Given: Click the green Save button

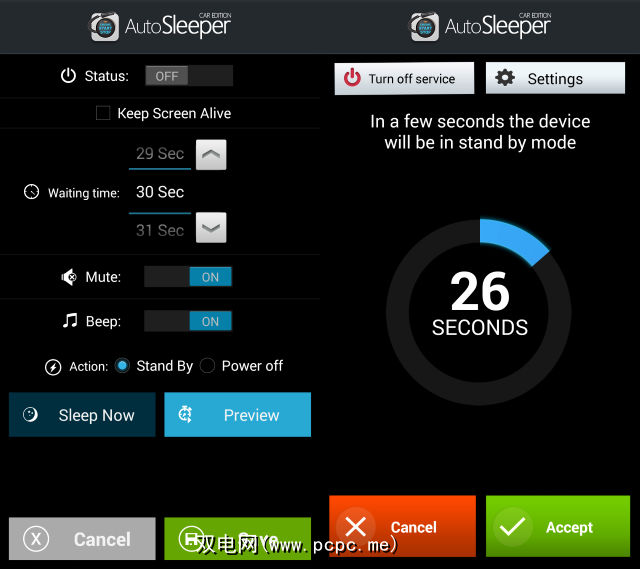Looking at the screenshot, I should tap(238, 539).
